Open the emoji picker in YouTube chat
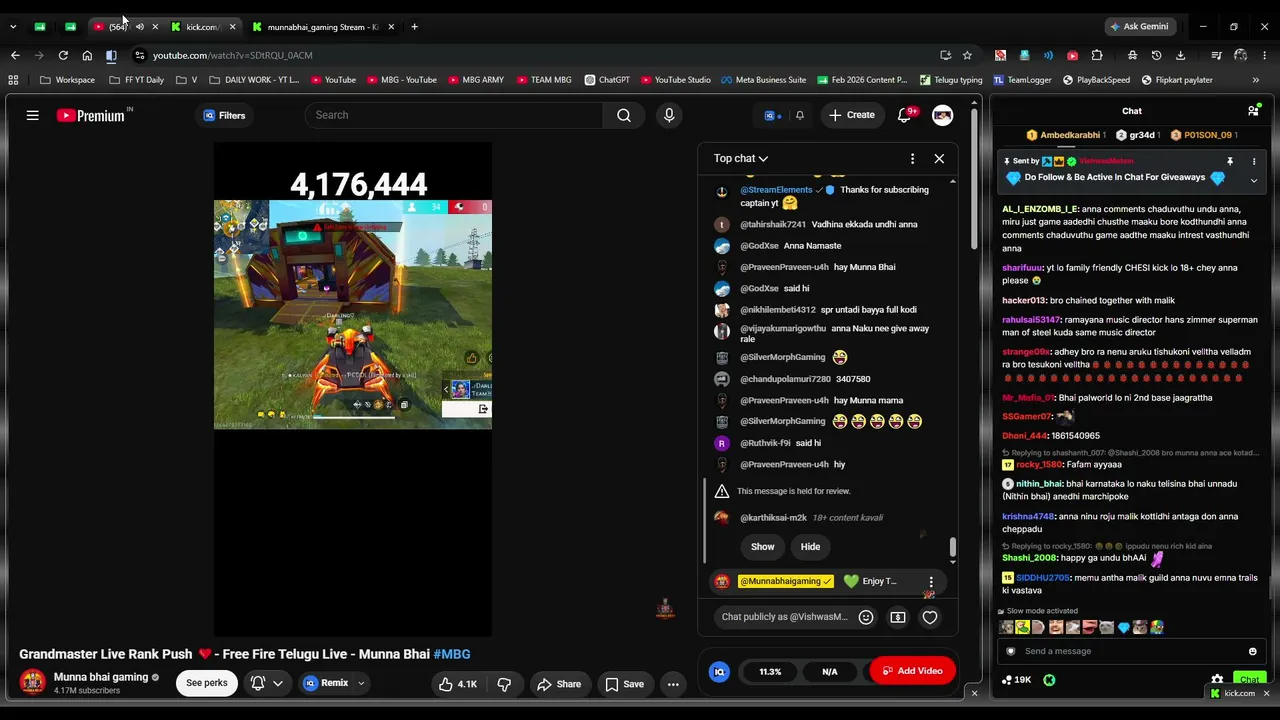 [x=866, y=617]
